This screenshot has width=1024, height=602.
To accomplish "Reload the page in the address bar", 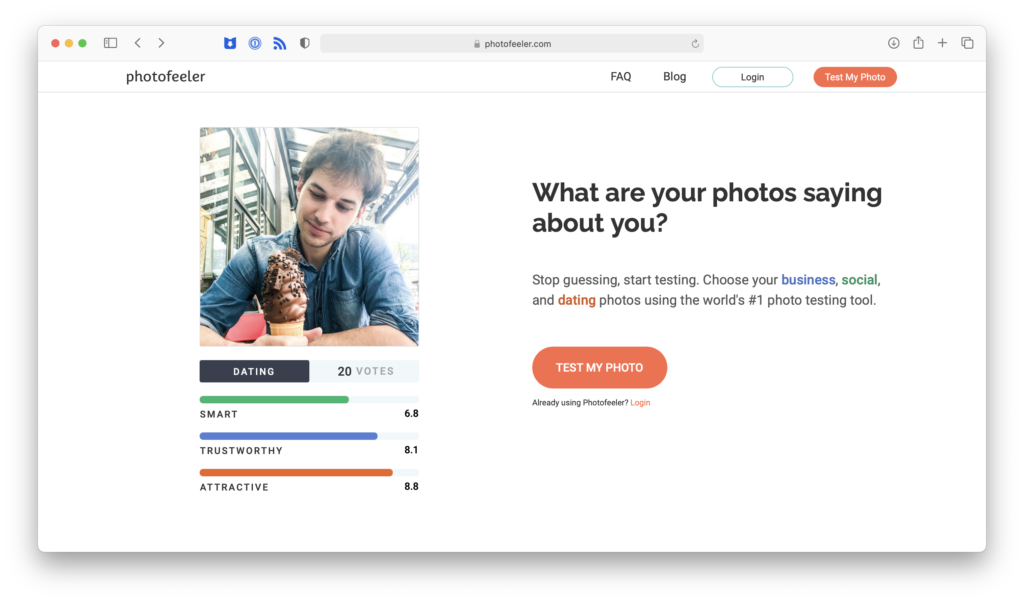I will (x=695, y=44).
